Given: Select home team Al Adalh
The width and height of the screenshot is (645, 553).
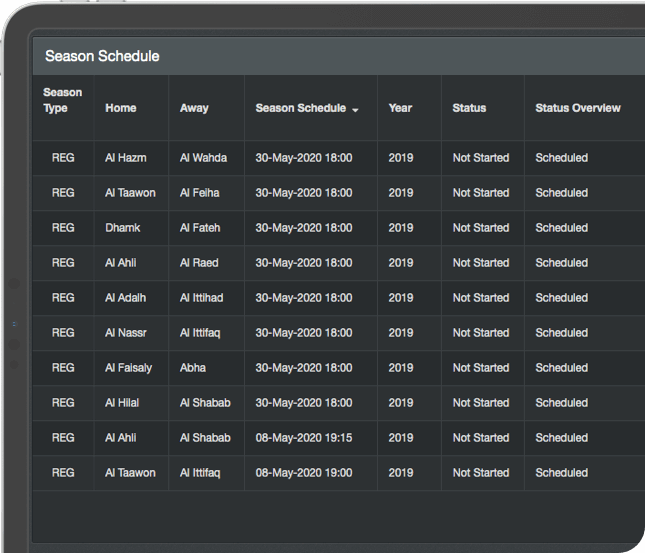Looking at the screenshot, I should point(125,297).
